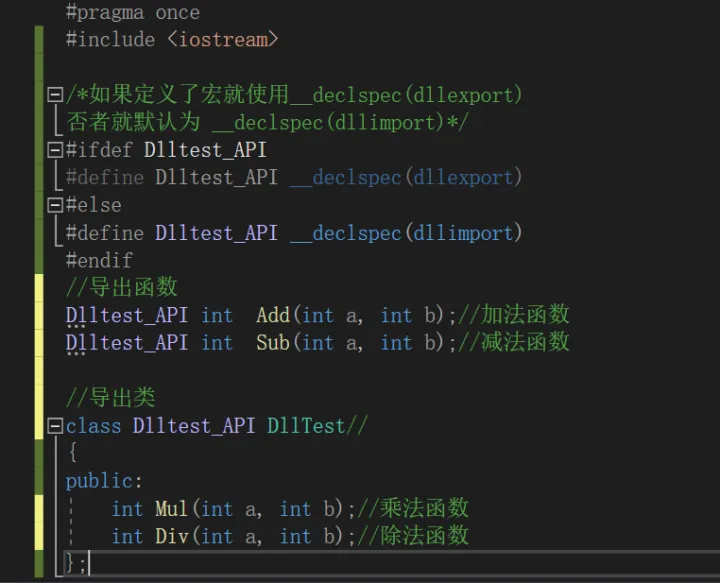Collapse the #ifdef Dlltest_API region
The image size is (720, 583).
[55, 150]
